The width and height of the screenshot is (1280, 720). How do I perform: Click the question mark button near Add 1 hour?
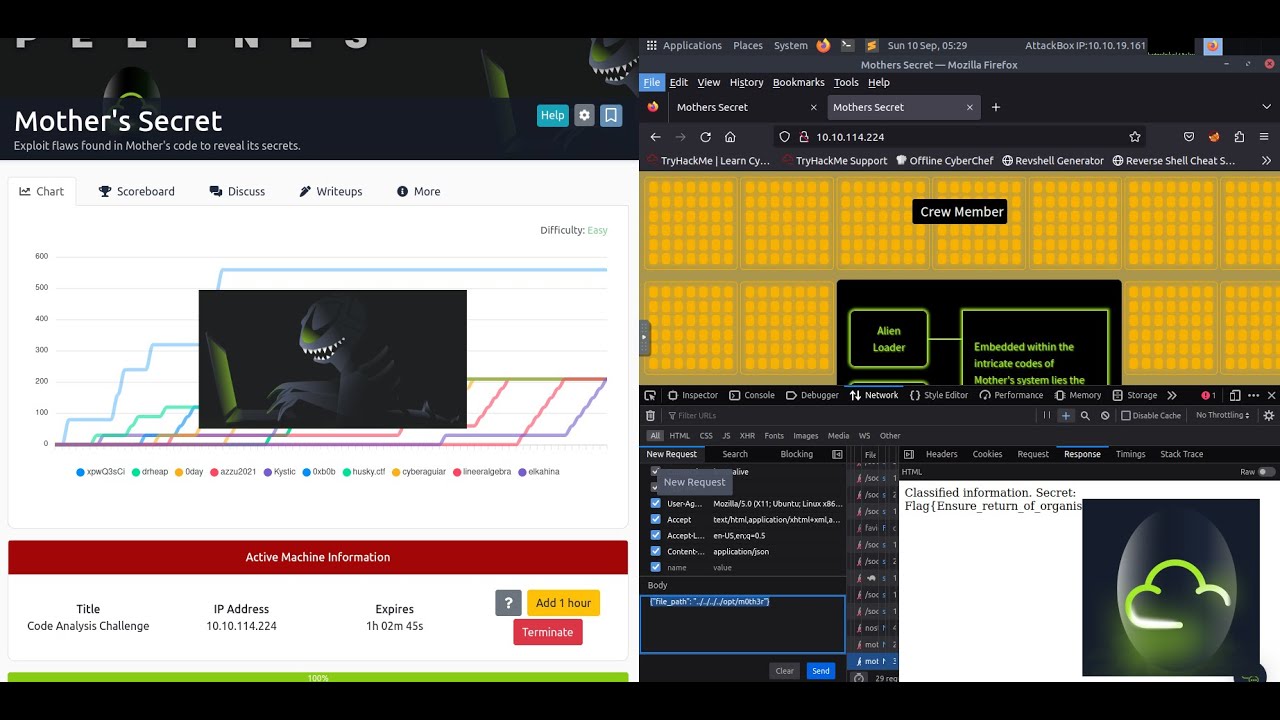pos(509,603)
